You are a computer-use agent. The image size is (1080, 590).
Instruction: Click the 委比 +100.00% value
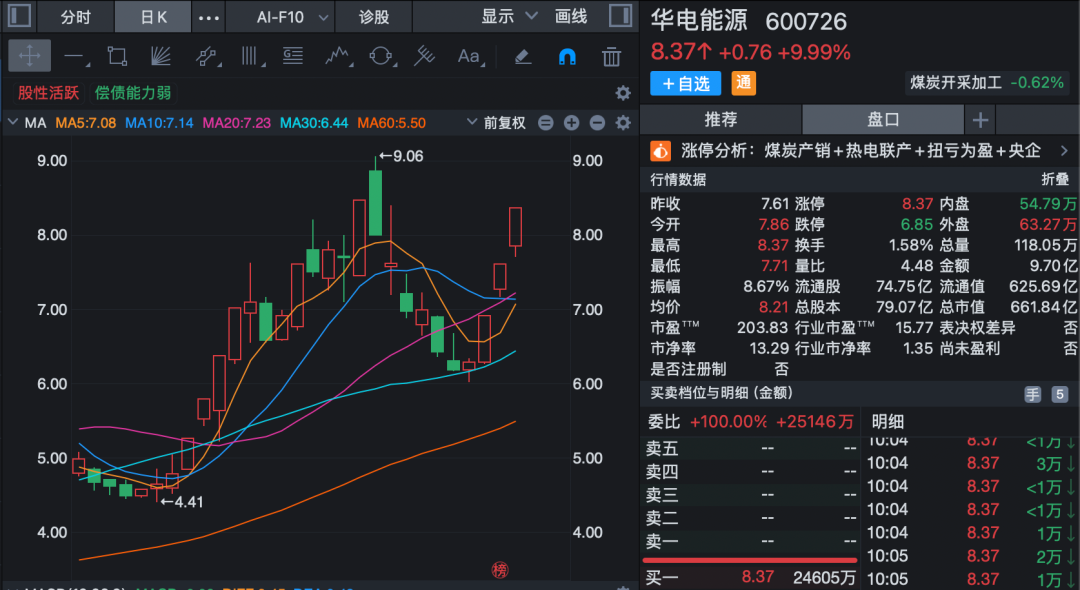729,421
